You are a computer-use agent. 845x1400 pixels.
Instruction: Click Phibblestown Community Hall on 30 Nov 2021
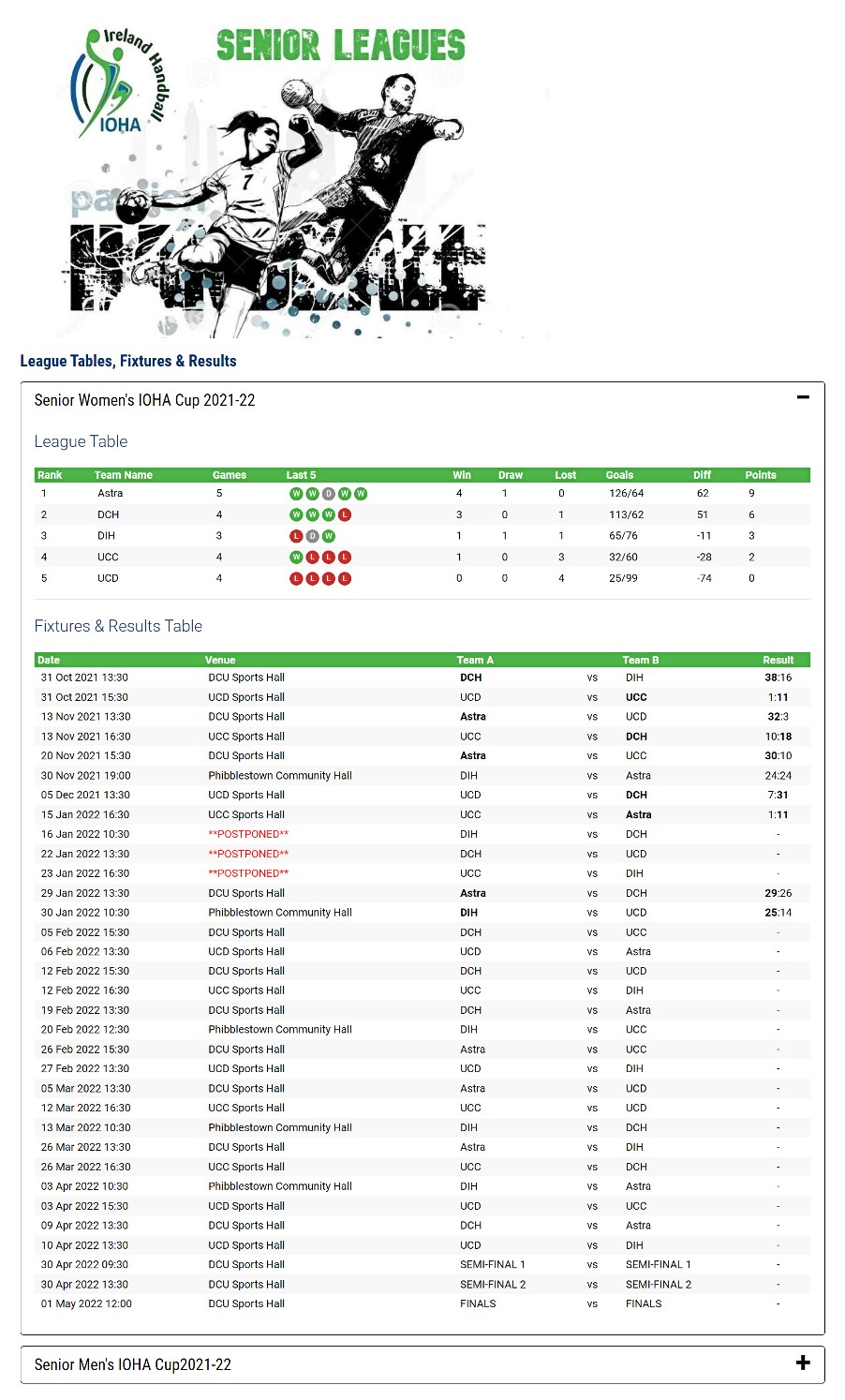coord(280,776)
